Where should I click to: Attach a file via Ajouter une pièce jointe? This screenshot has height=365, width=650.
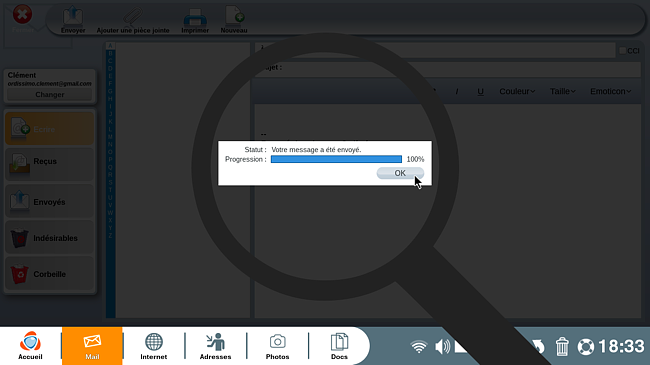(133, 20)
